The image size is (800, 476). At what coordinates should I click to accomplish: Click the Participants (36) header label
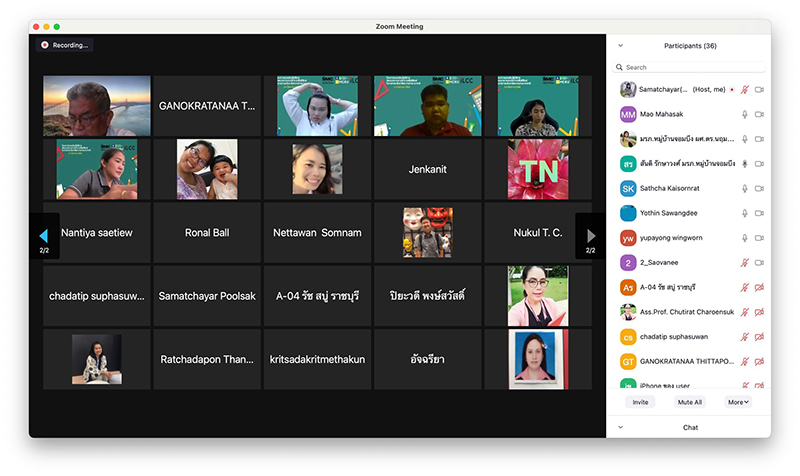click(x=690, y=46)
